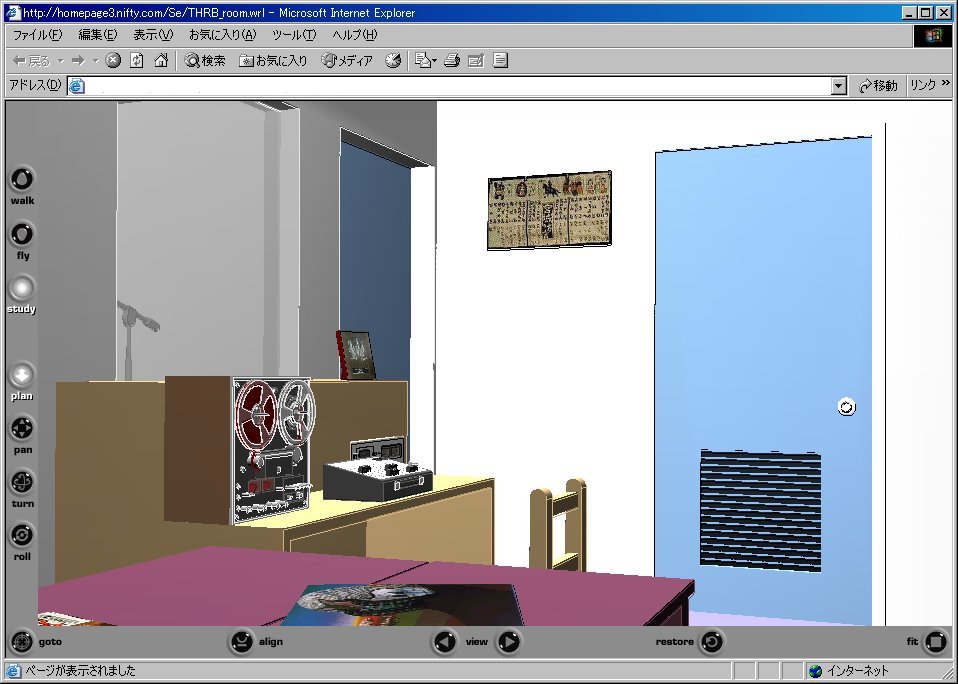Click the home toolbar icon
This screenshot has width=958, height=684.
(160, 61)
